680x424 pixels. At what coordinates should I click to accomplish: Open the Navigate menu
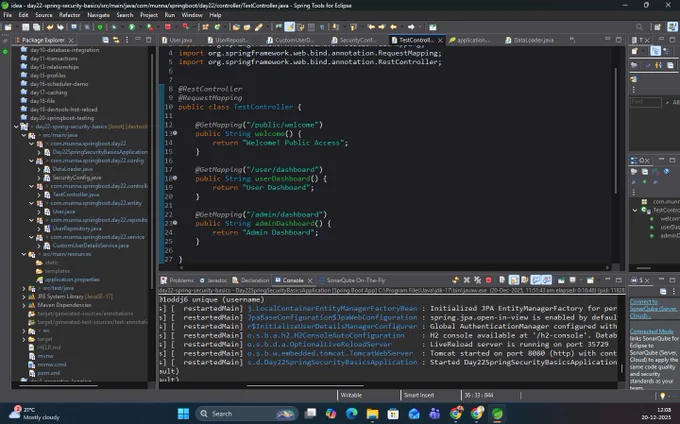click(x=98, y=15)
